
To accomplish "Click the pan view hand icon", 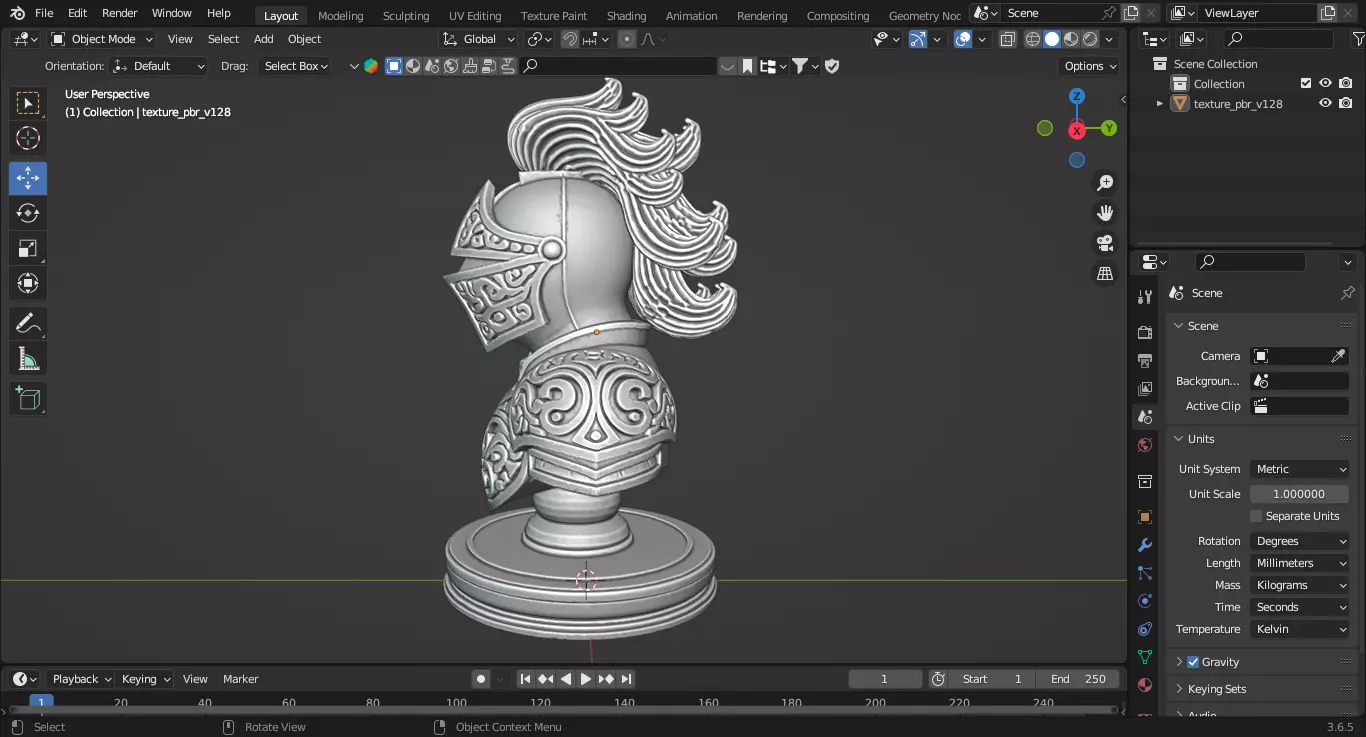I will coord(1105,213).
